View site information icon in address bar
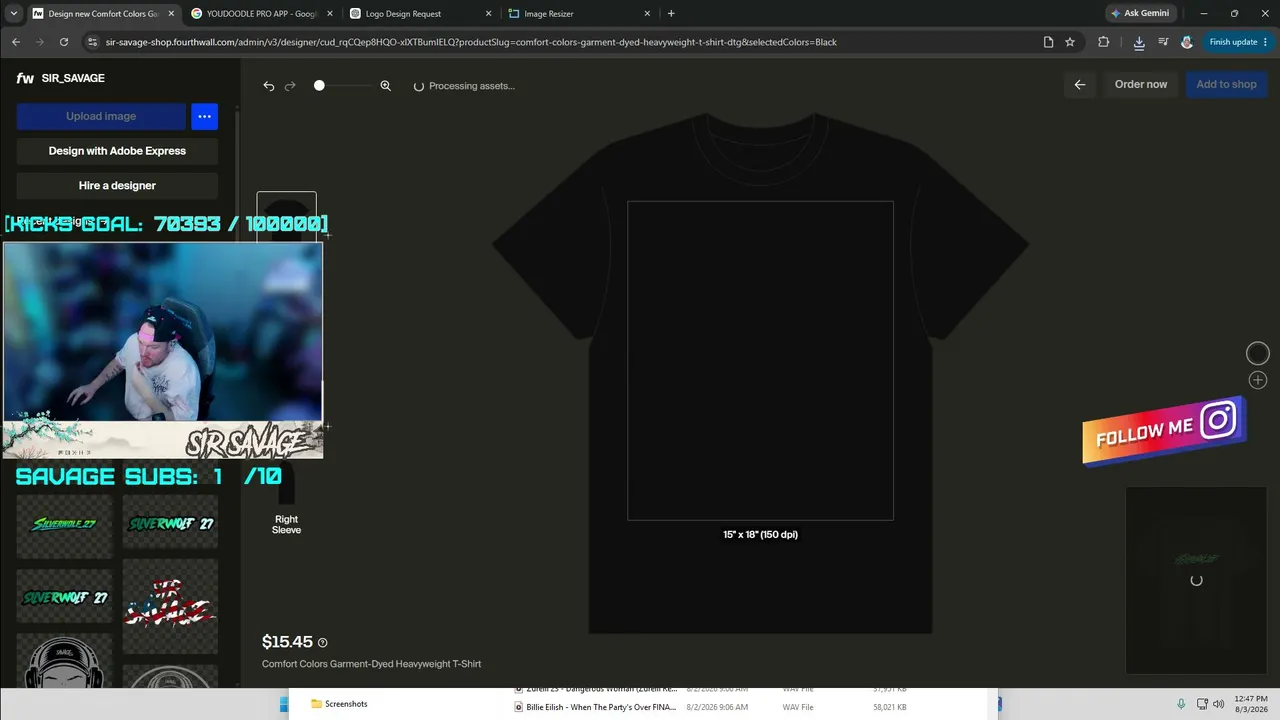The height and width of the screenshot is (720, 1280). 93,42
